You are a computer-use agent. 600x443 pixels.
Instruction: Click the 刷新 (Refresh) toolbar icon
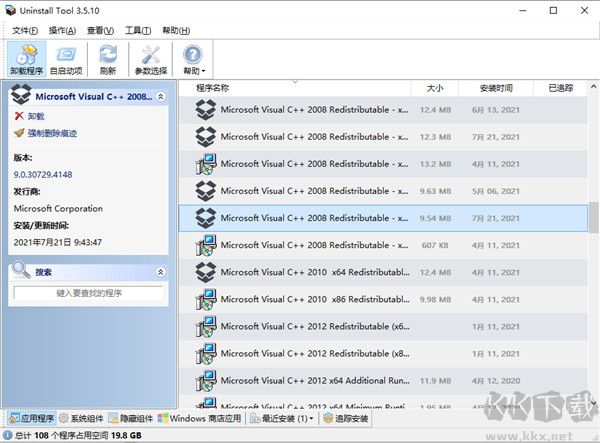click(x=108, y=56)
